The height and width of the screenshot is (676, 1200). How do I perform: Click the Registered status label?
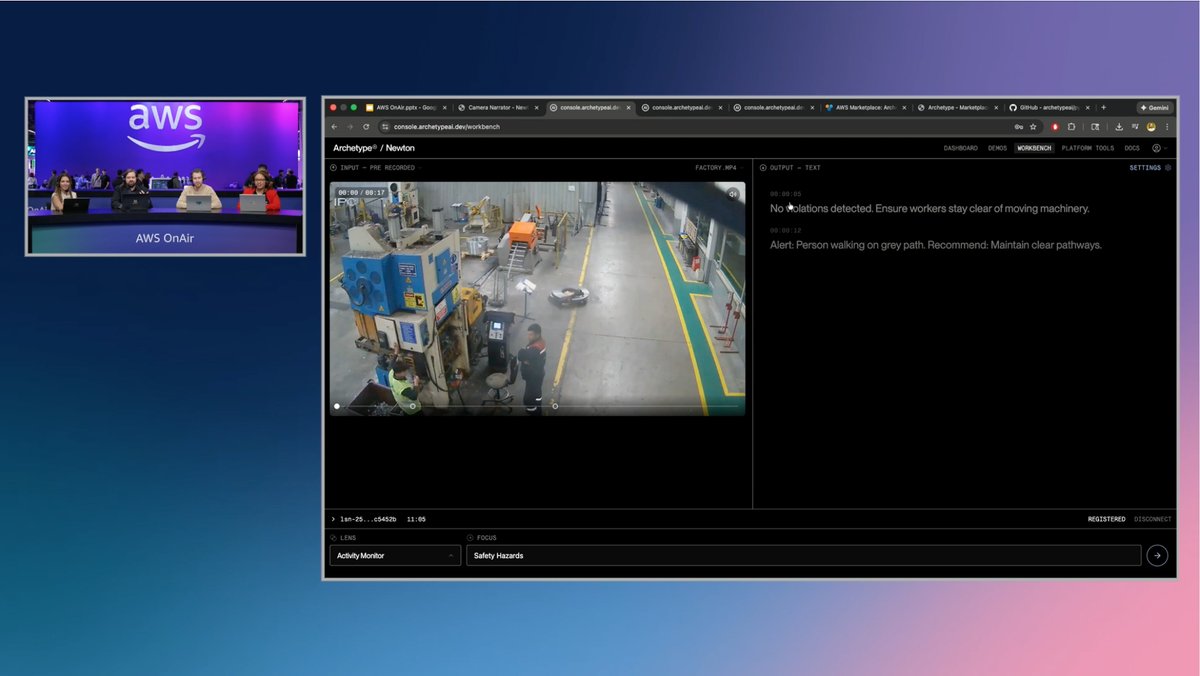click(1107, 519)
